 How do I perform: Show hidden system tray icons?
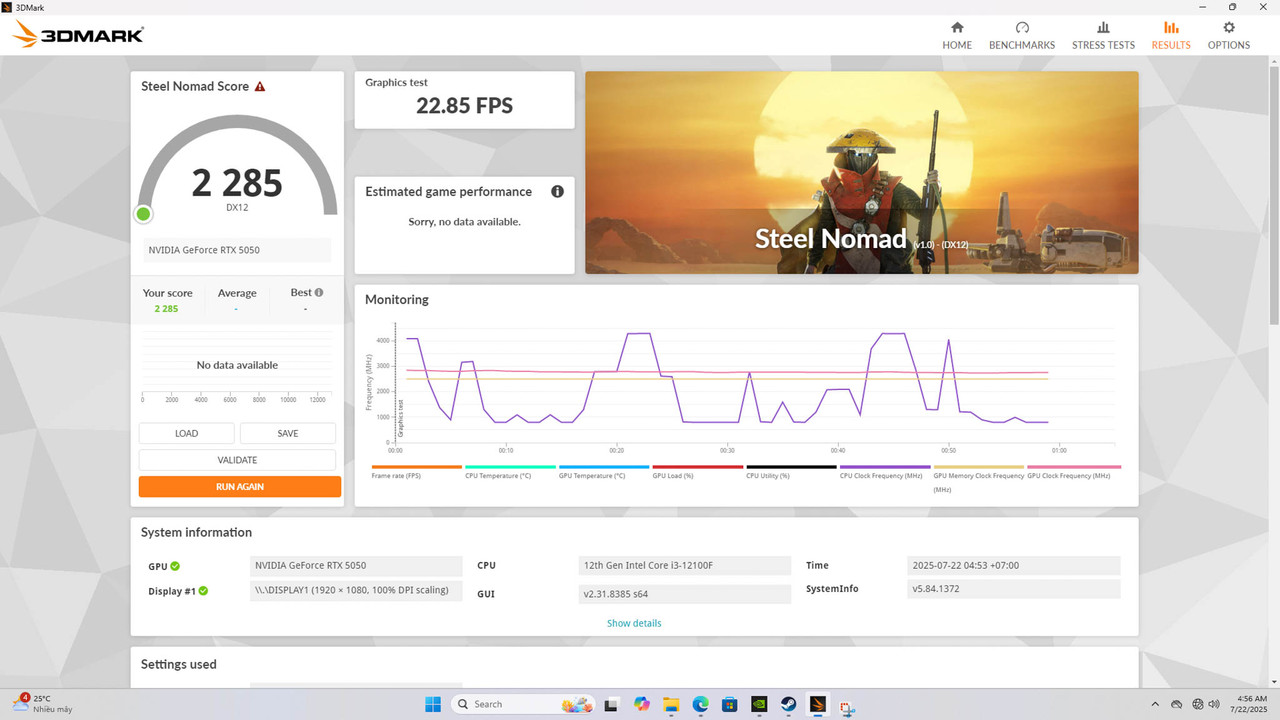[1156, 704]
